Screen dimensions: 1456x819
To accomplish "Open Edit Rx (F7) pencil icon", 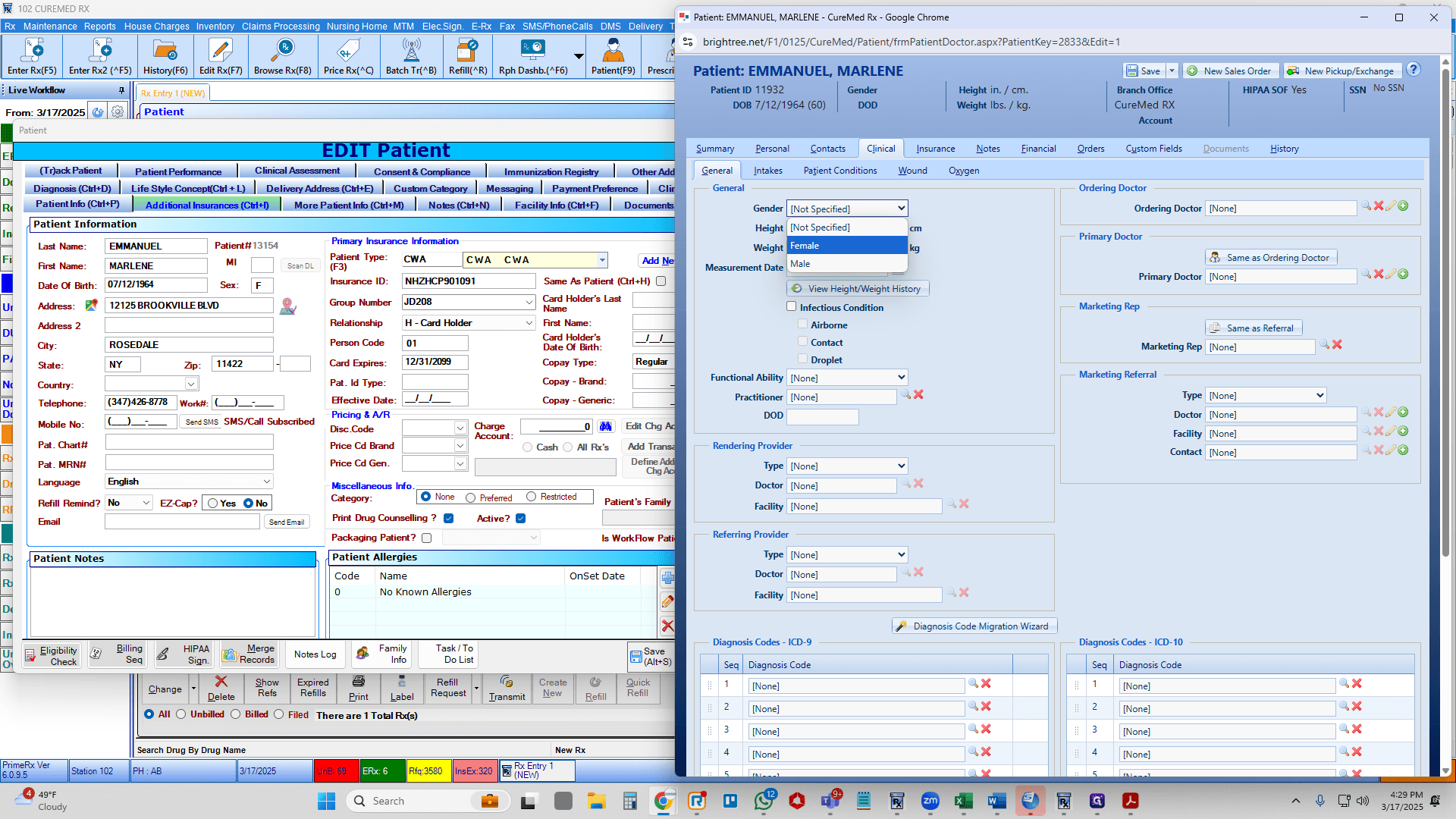I will click(x=221, y=57).
